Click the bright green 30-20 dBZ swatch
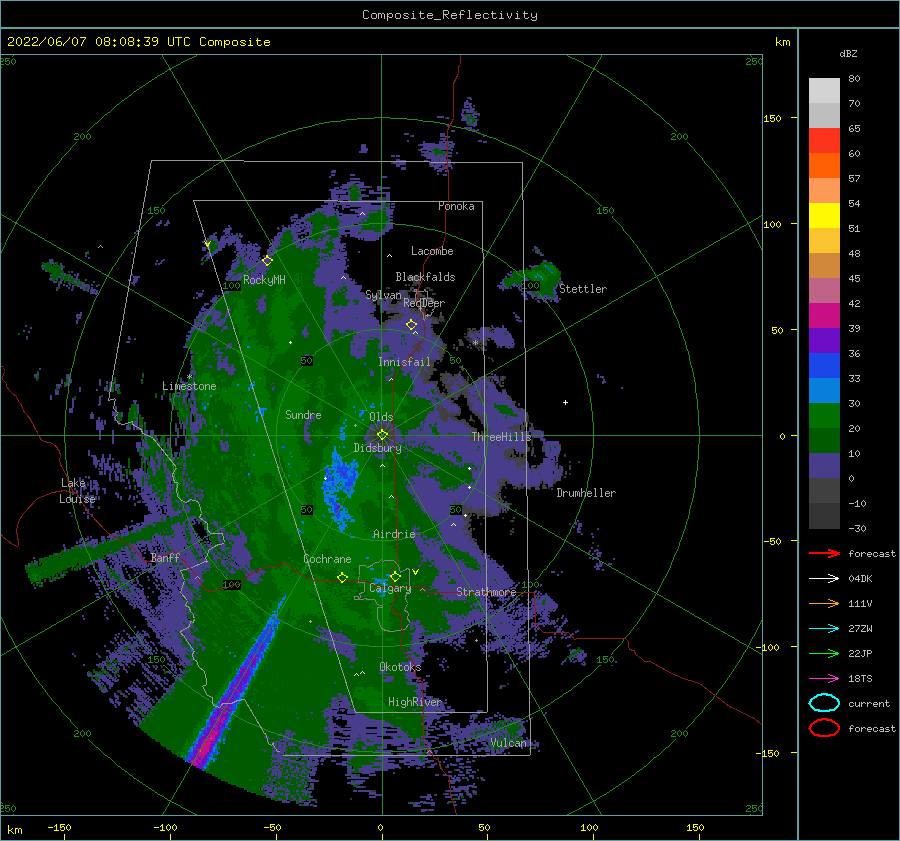900x841 pixels. (x=824, y=415)
